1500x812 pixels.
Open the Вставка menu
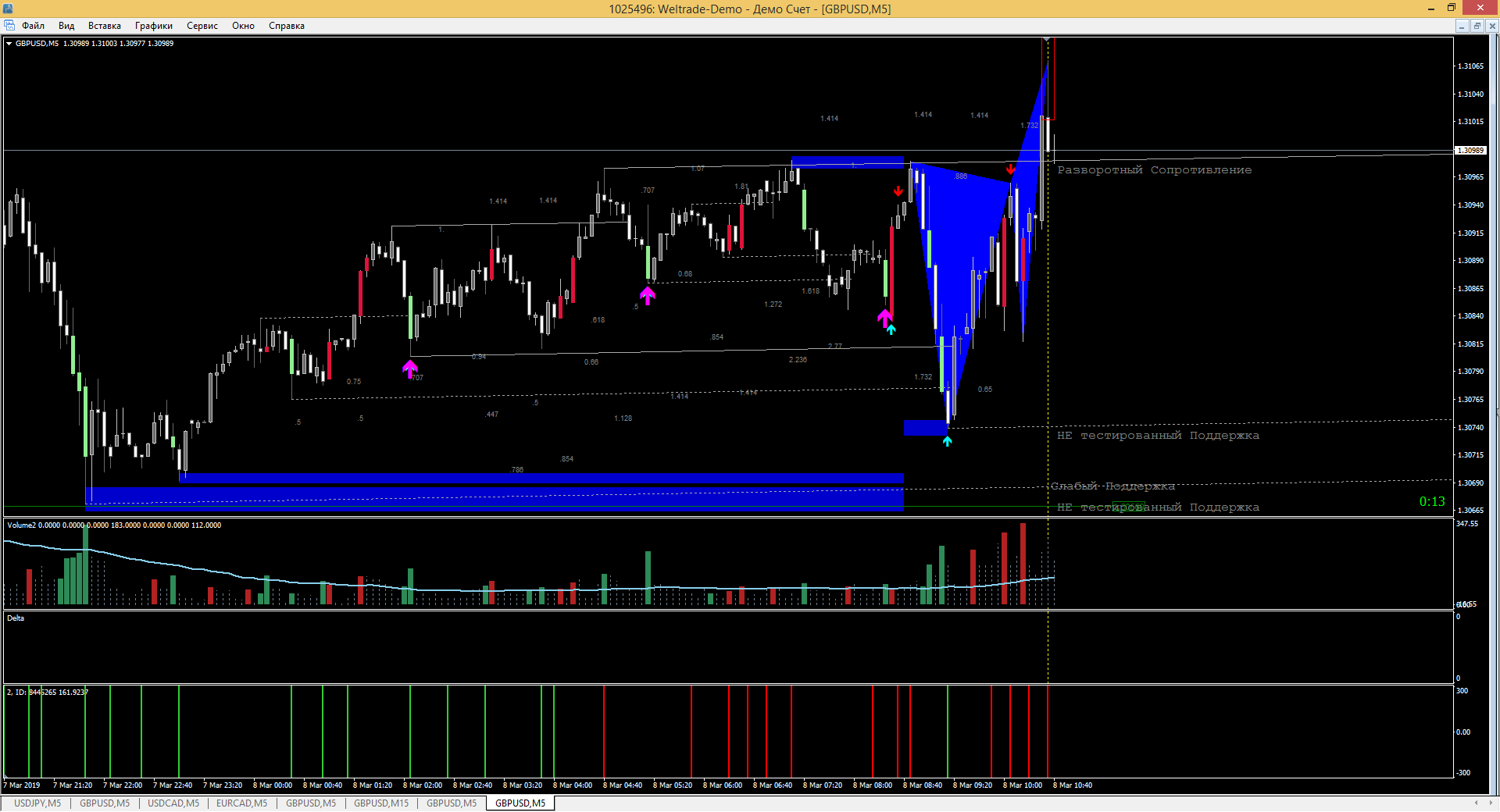[x=105, y=26]
